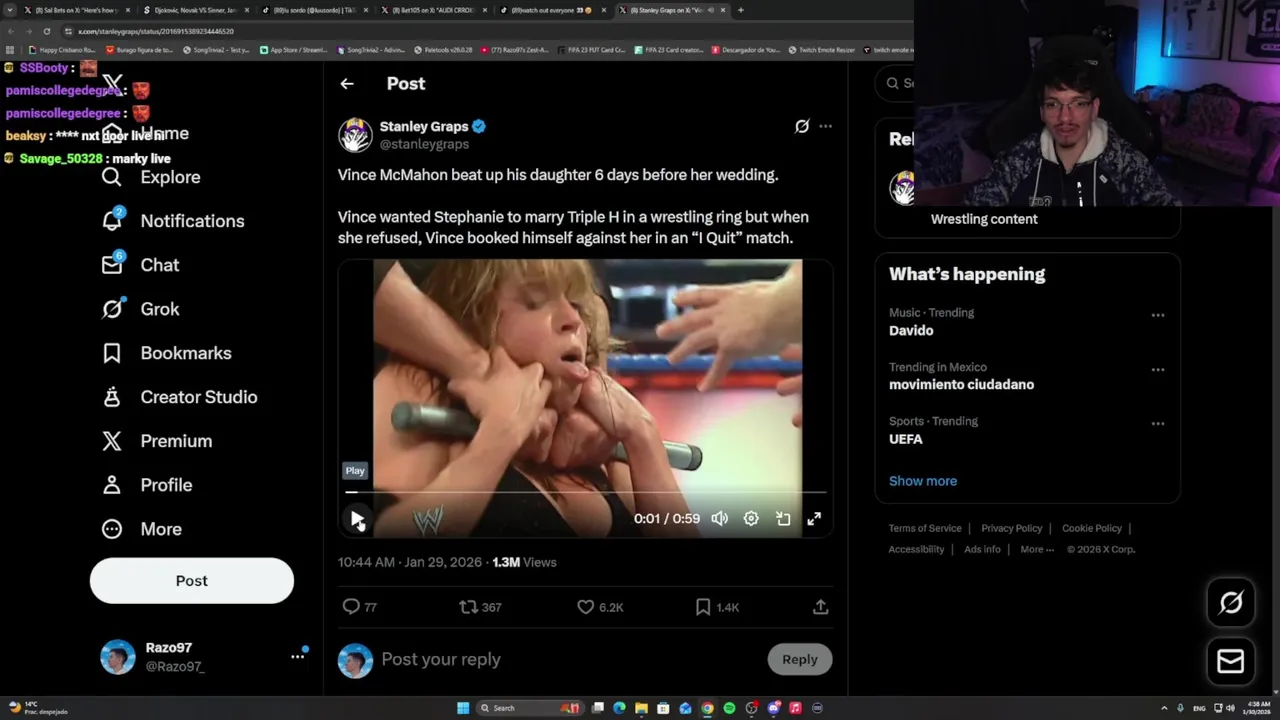This screenshot has height=720, width=1280.
Task: Click Show more under What's happening
Action: pos(923,481)
